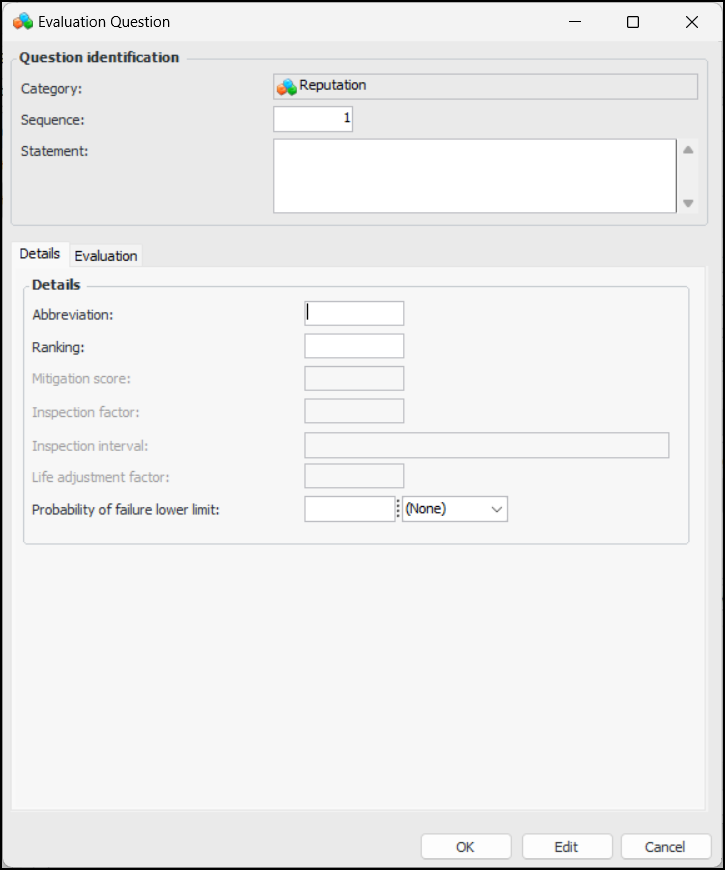Click into the Statement text area
725x870 pixels.
475,176
